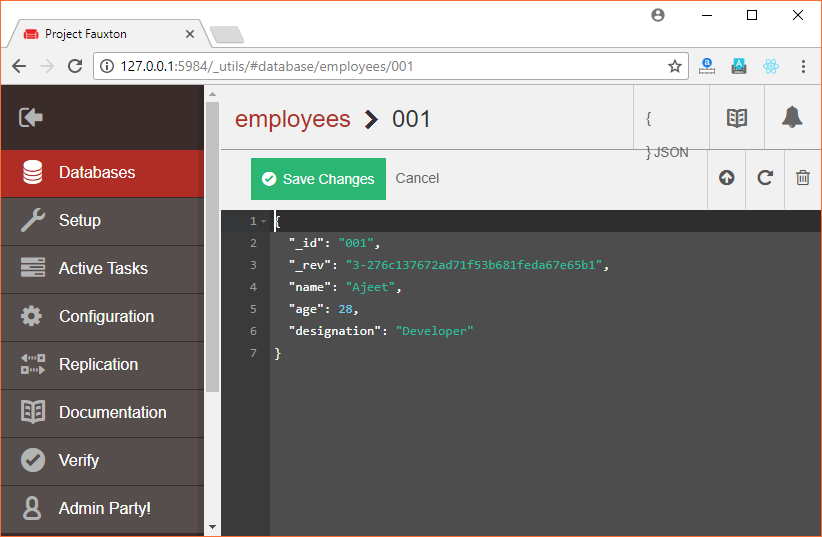Click the "_rev" value in editor
Viewport: 822px width, 537px height.
[x=473, y=265]
